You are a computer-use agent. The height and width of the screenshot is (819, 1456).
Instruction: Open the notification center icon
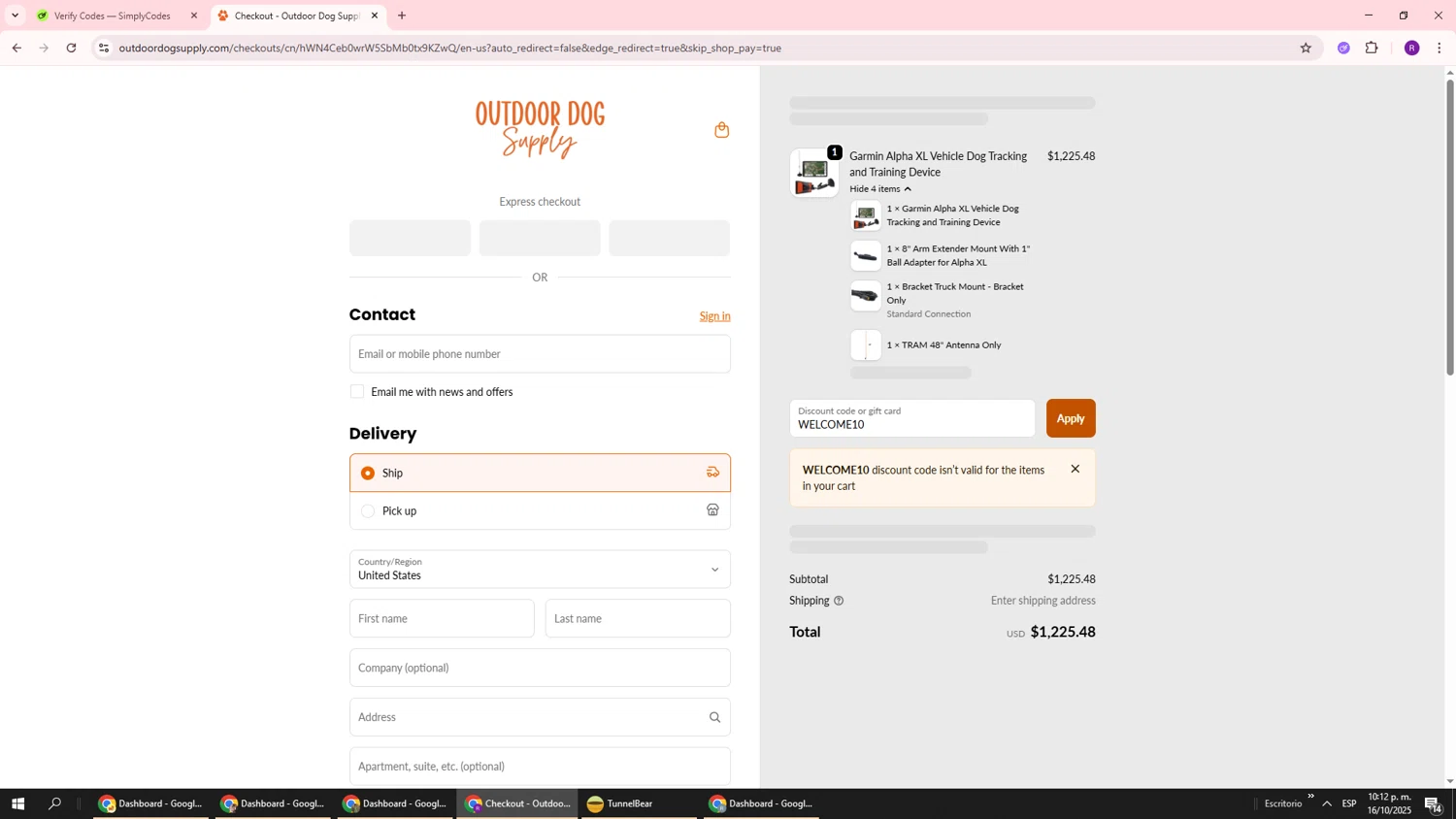[x=1434, y=803]
